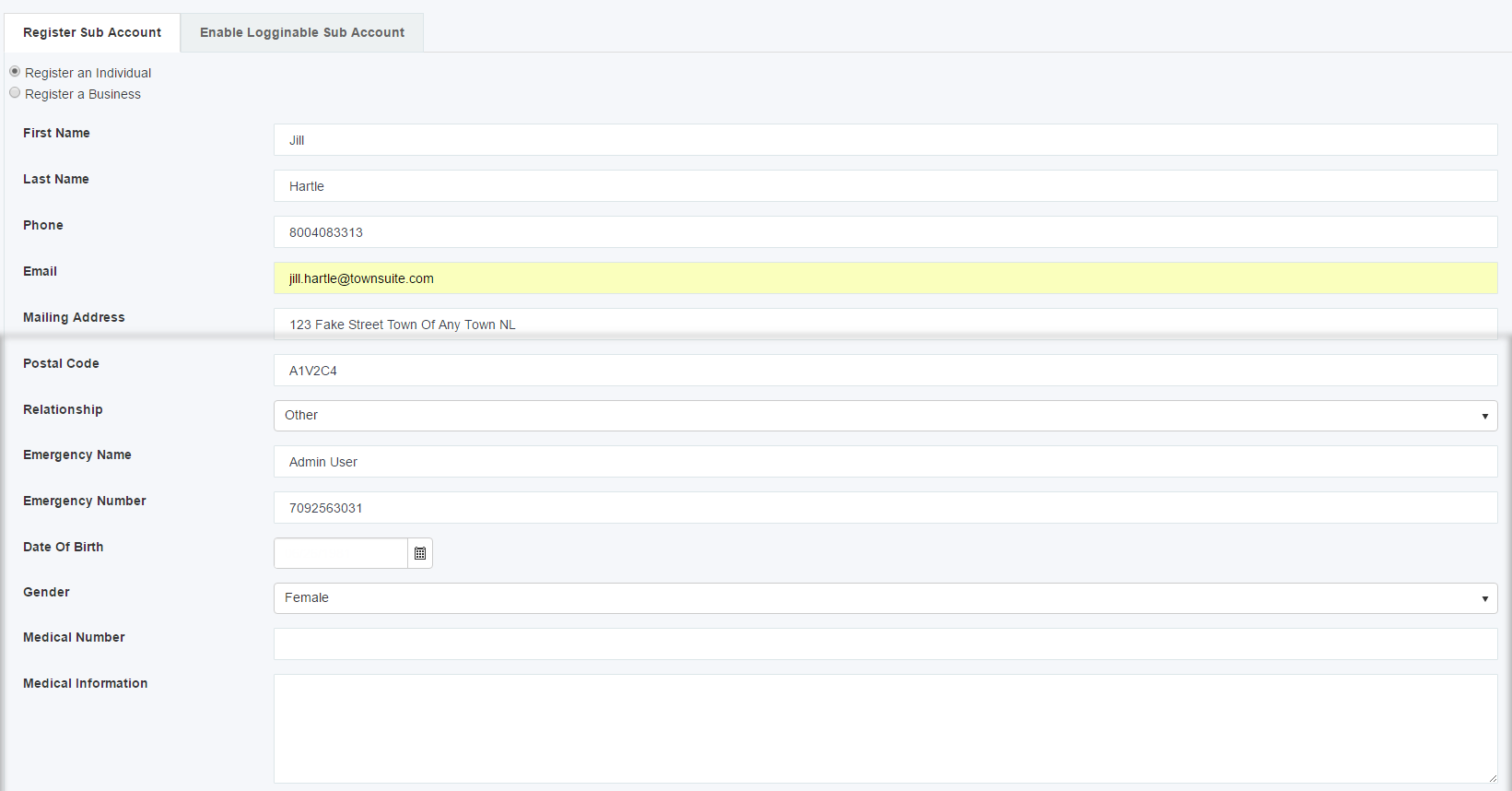Open the Date Of Birth calendar picker icon
The height and width of the screenshot is (791, 1512).
(x=420, y=553)
